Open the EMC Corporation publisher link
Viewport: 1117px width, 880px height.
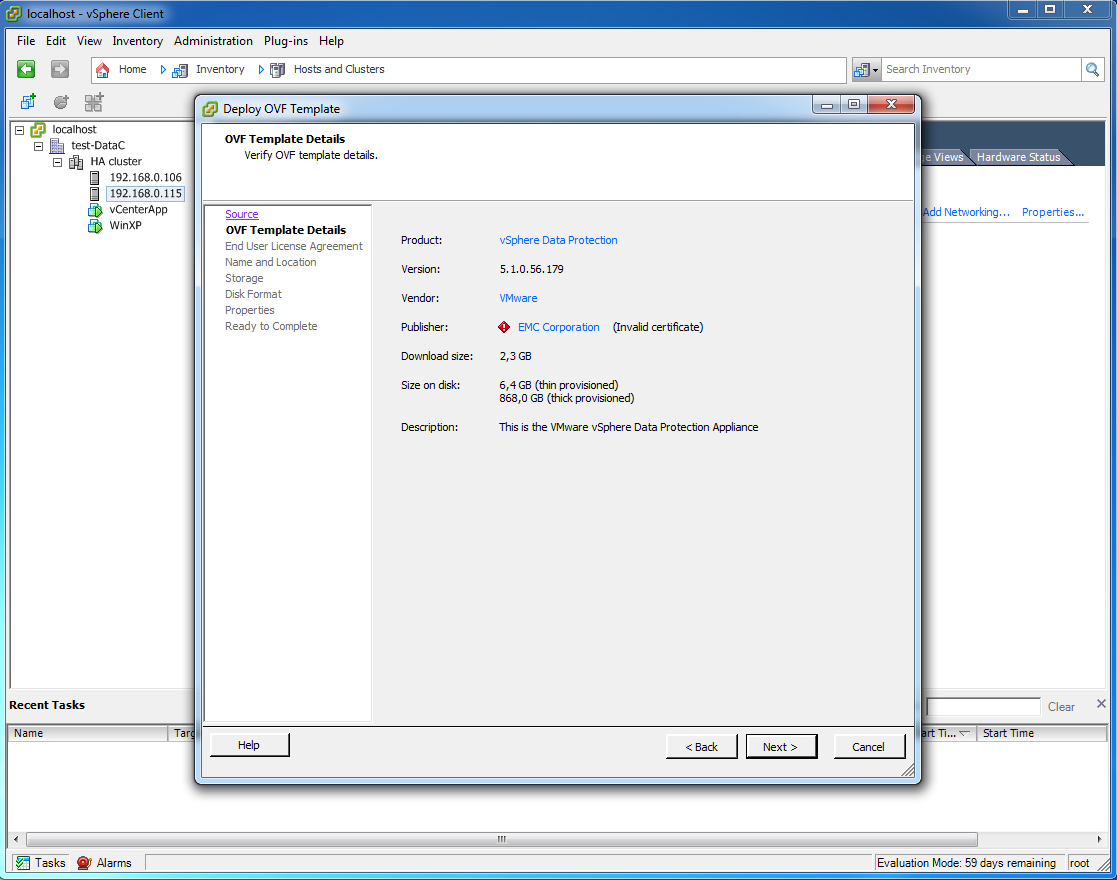coord(558,327)
